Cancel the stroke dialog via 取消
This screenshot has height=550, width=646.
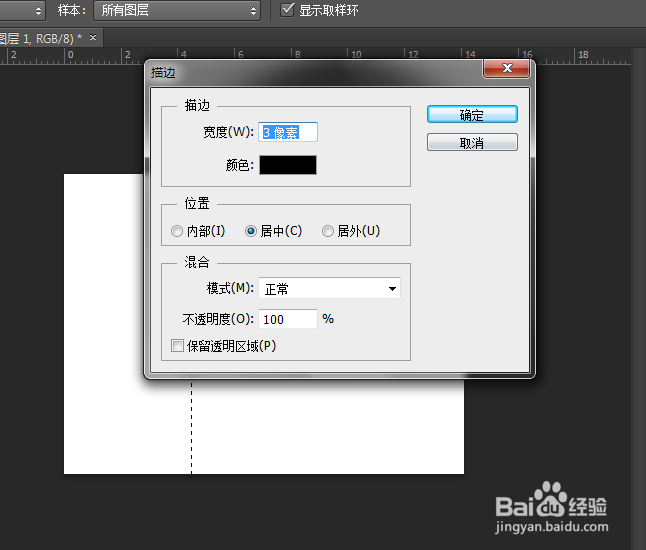pos(472,143)
